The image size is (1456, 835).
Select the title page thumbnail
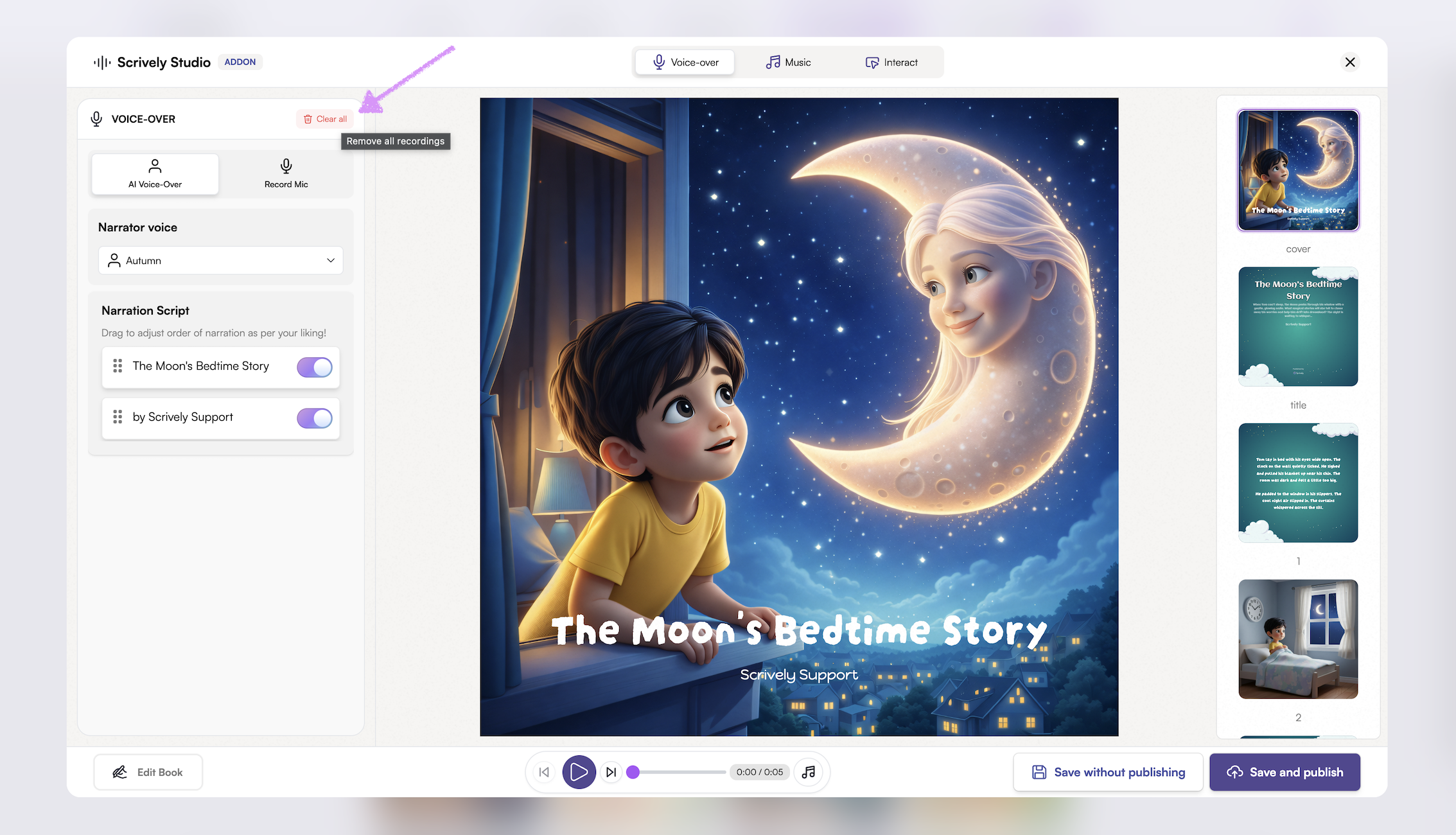point(1298,326)
